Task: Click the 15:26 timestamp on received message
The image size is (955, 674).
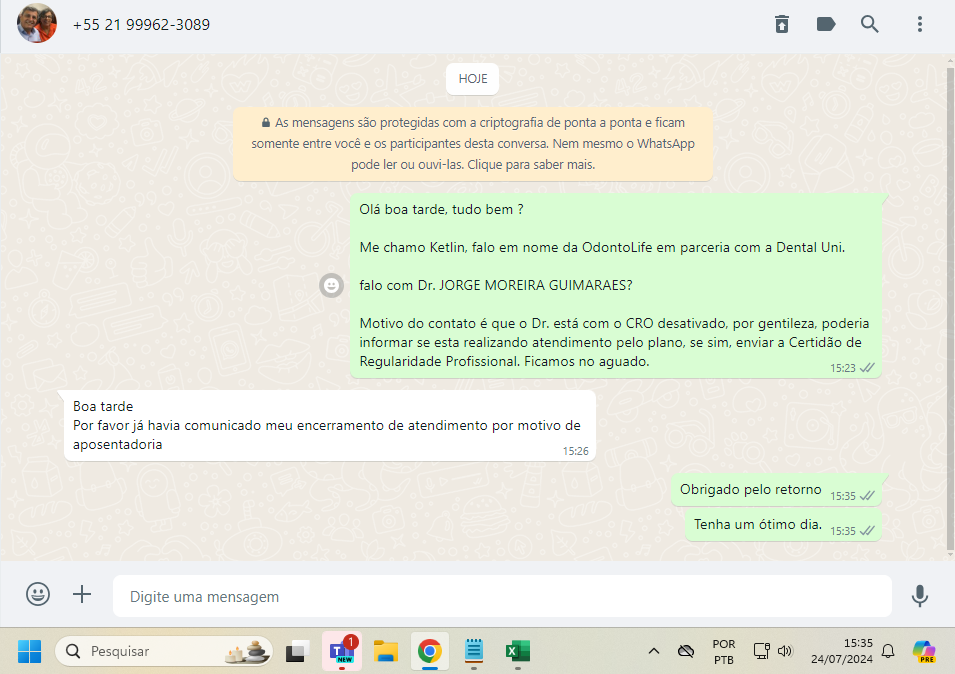Action: [x=575, y=451]
